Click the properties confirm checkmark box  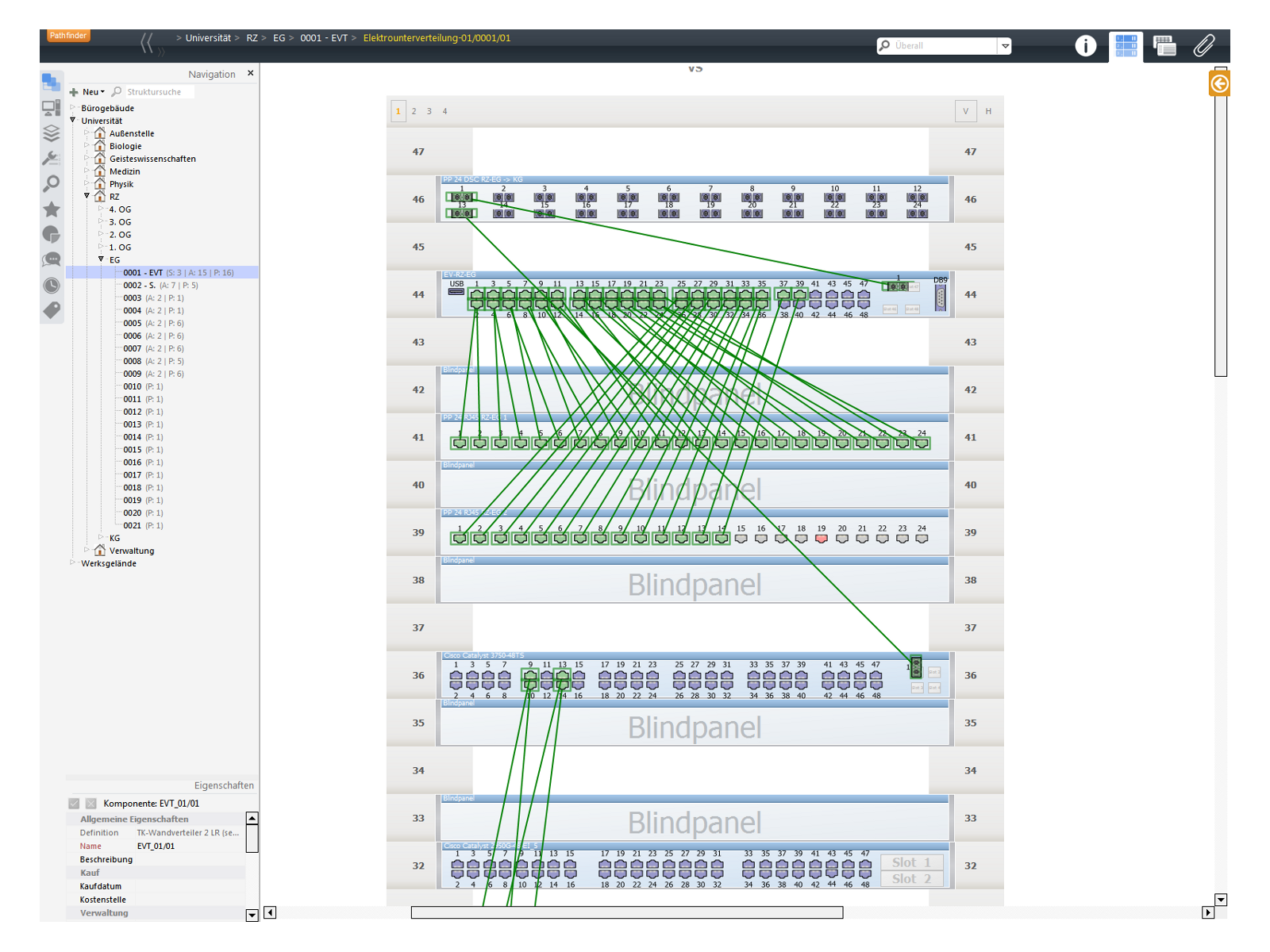click(74, 804)
